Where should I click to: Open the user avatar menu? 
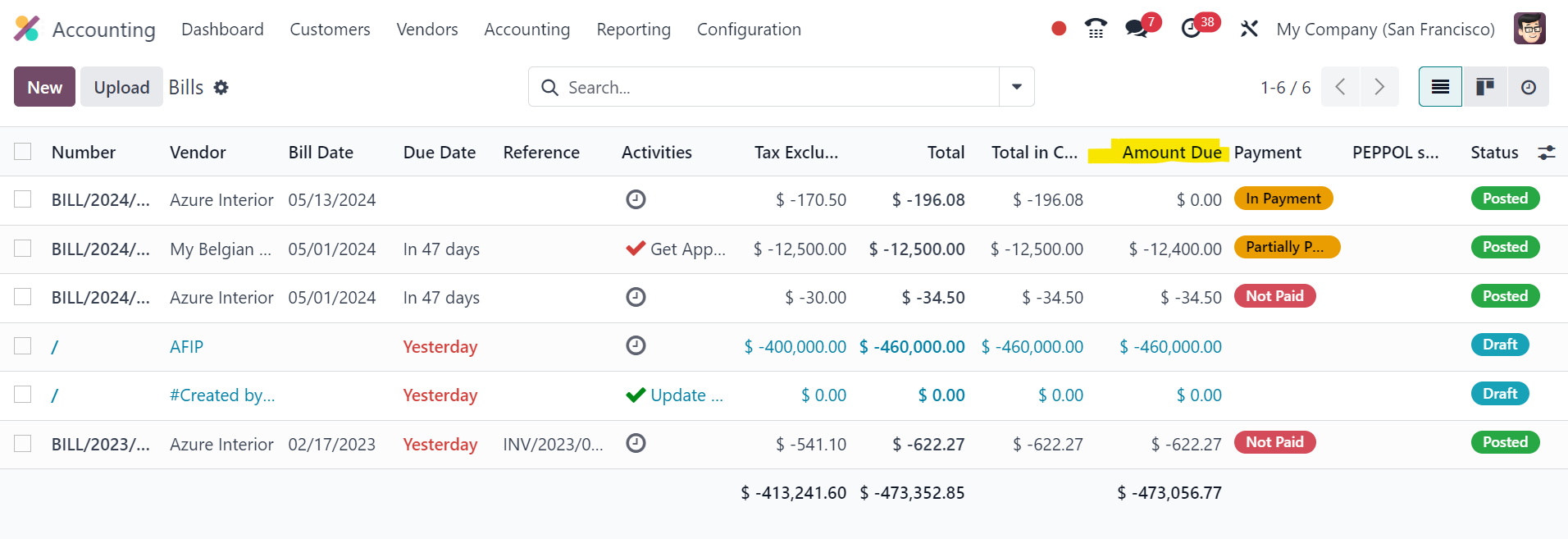(x=1529, y=29)
